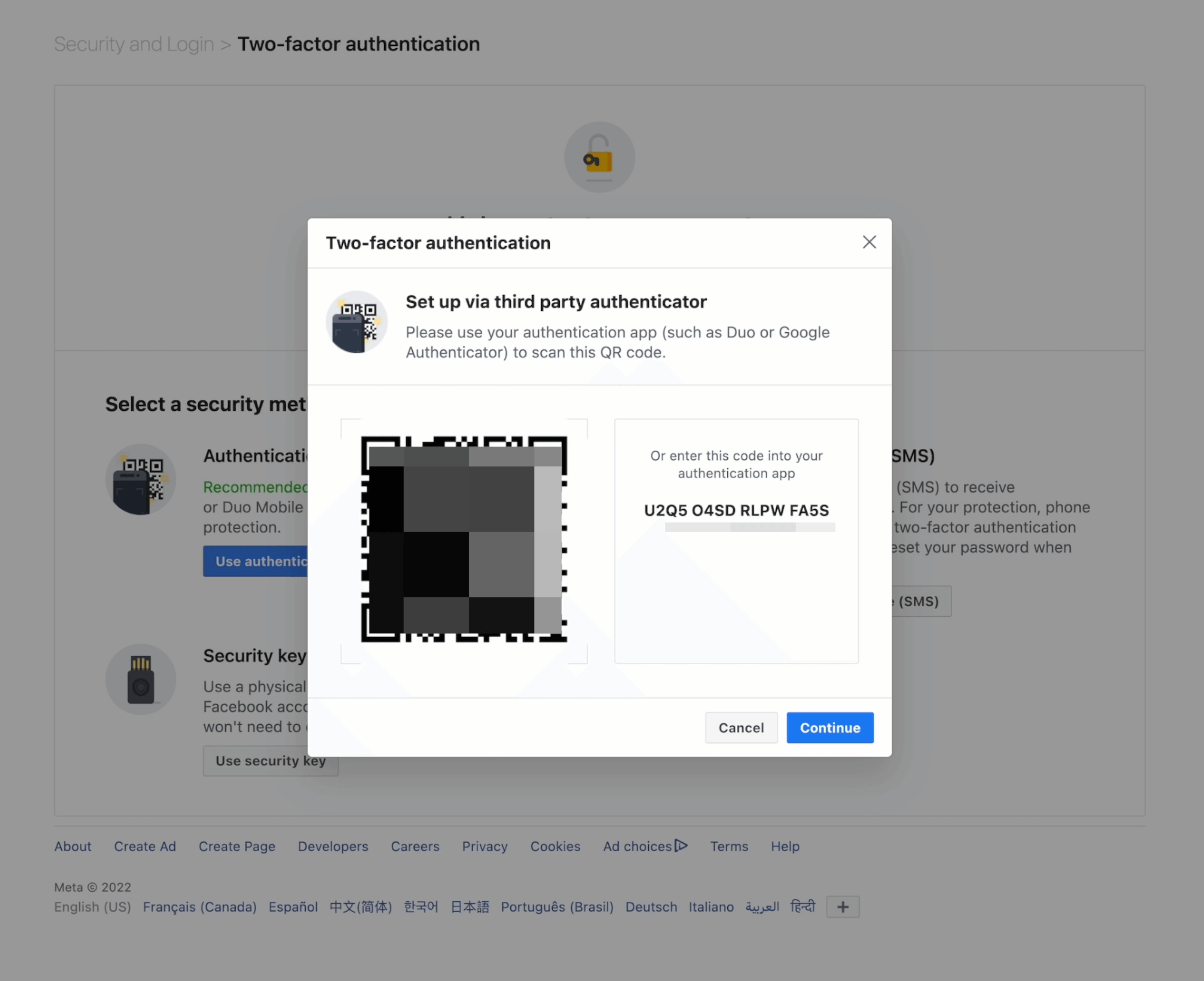1204x981 pixels.
Task: Click the Use authentication app button
Action: [x=256, y=561]
